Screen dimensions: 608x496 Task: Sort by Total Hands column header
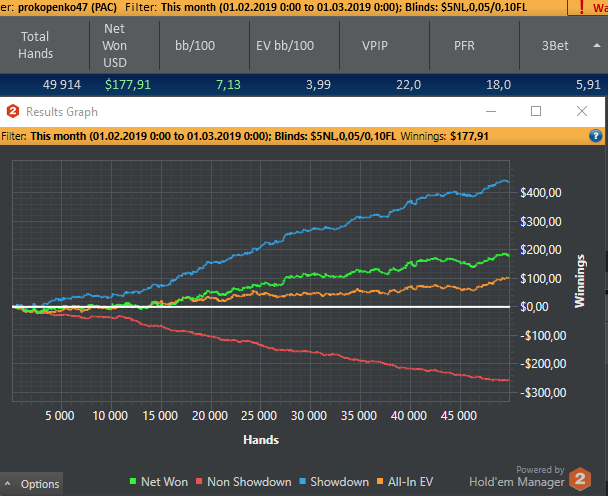pos(35,45)
